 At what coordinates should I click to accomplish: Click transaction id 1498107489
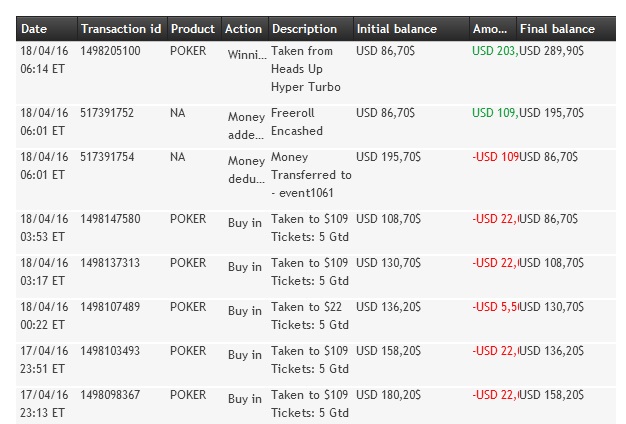(110, 307)
